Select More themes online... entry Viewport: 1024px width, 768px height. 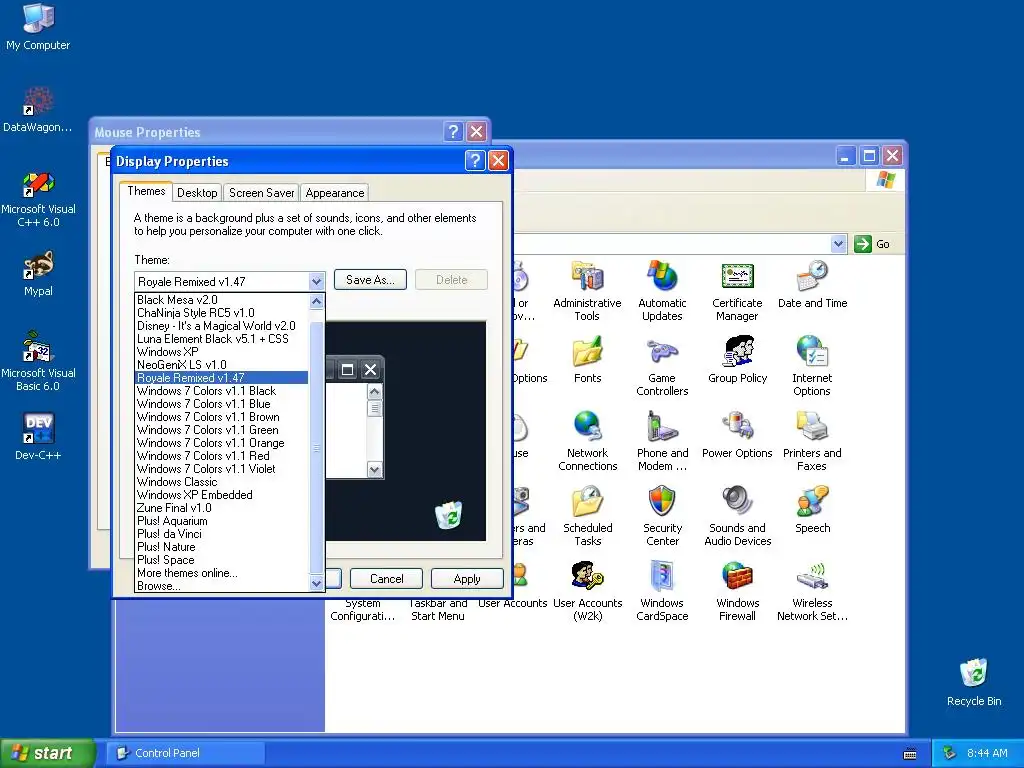point(221,573)
